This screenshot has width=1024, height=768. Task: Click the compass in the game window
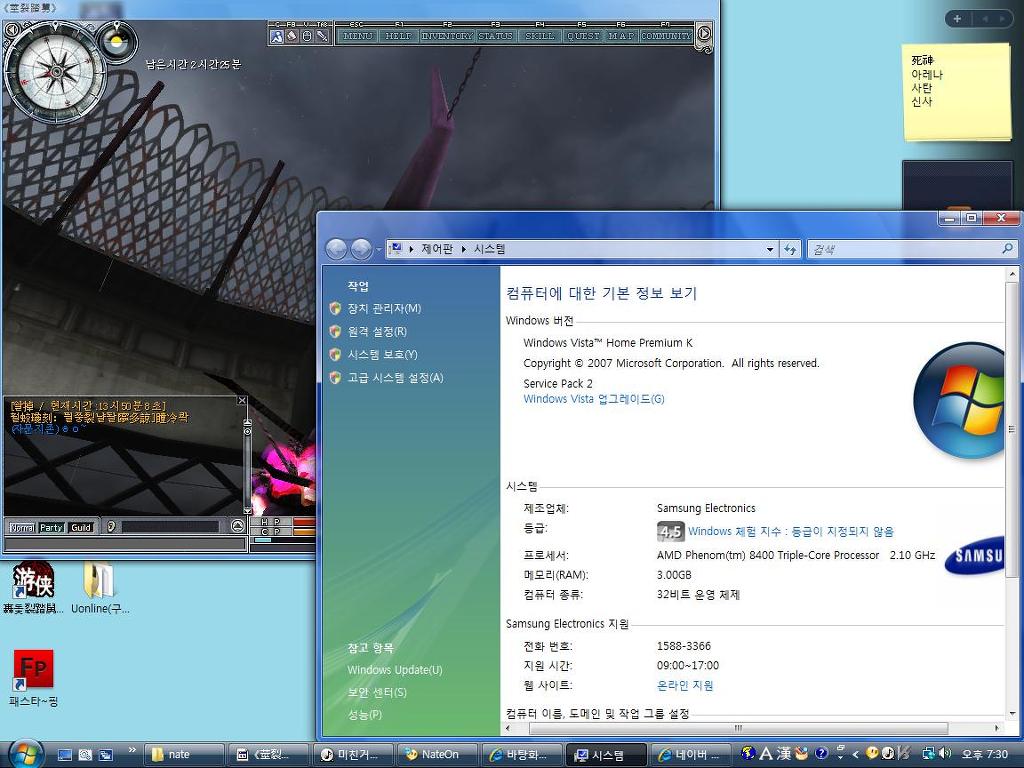(55, 71)
